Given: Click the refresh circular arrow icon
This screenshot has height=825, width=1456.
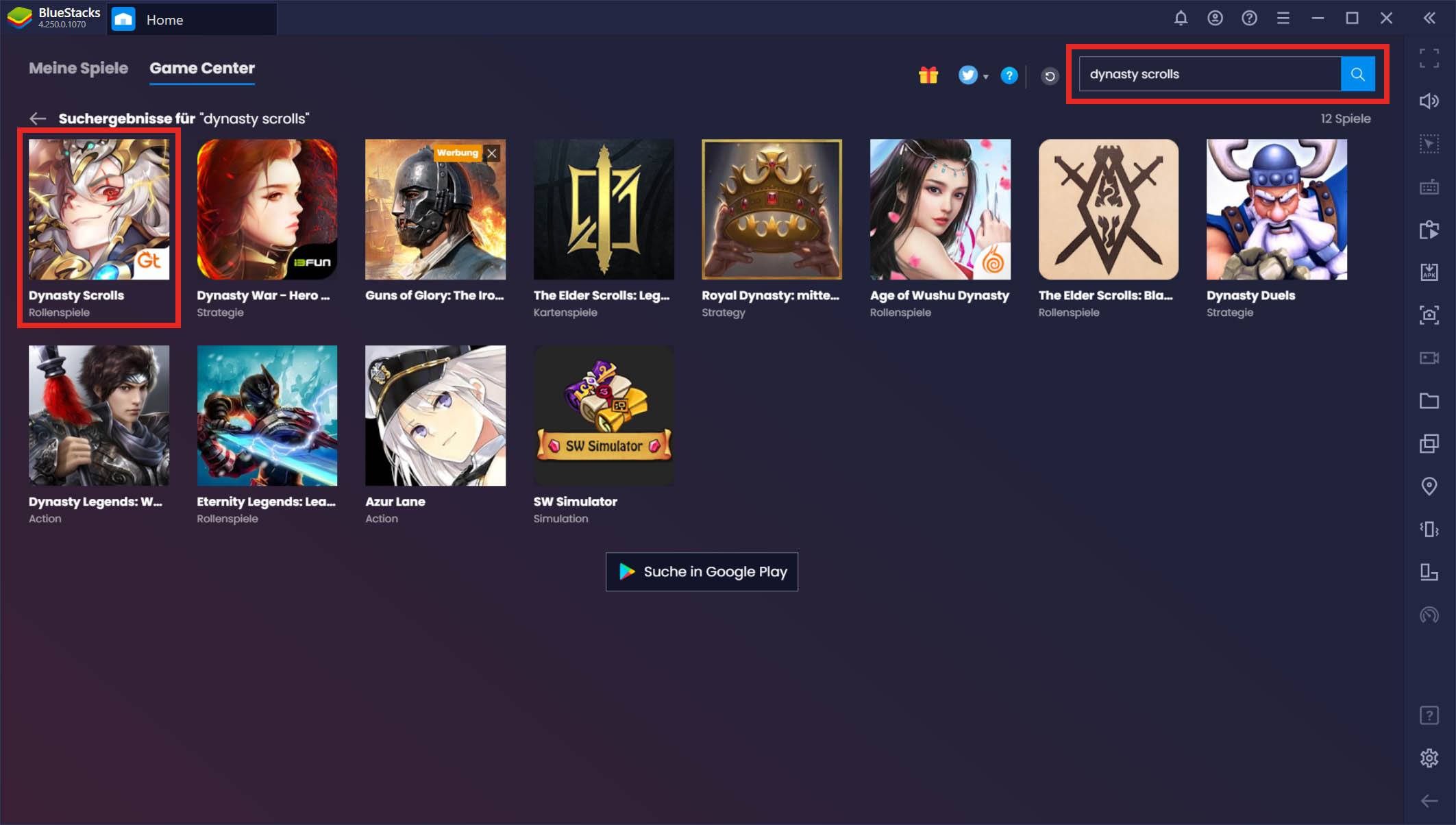Looking at the screenshot, I should tap(1050, 76).
